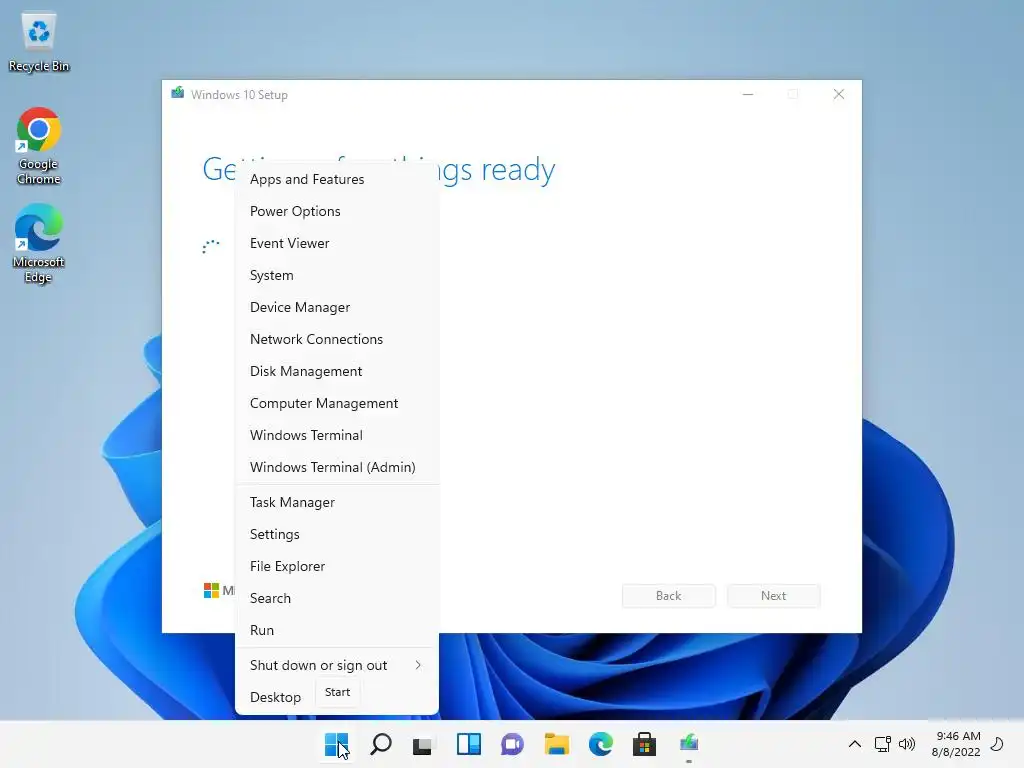Select Microsoft Edge desktop shortcut

coord(39,244)
